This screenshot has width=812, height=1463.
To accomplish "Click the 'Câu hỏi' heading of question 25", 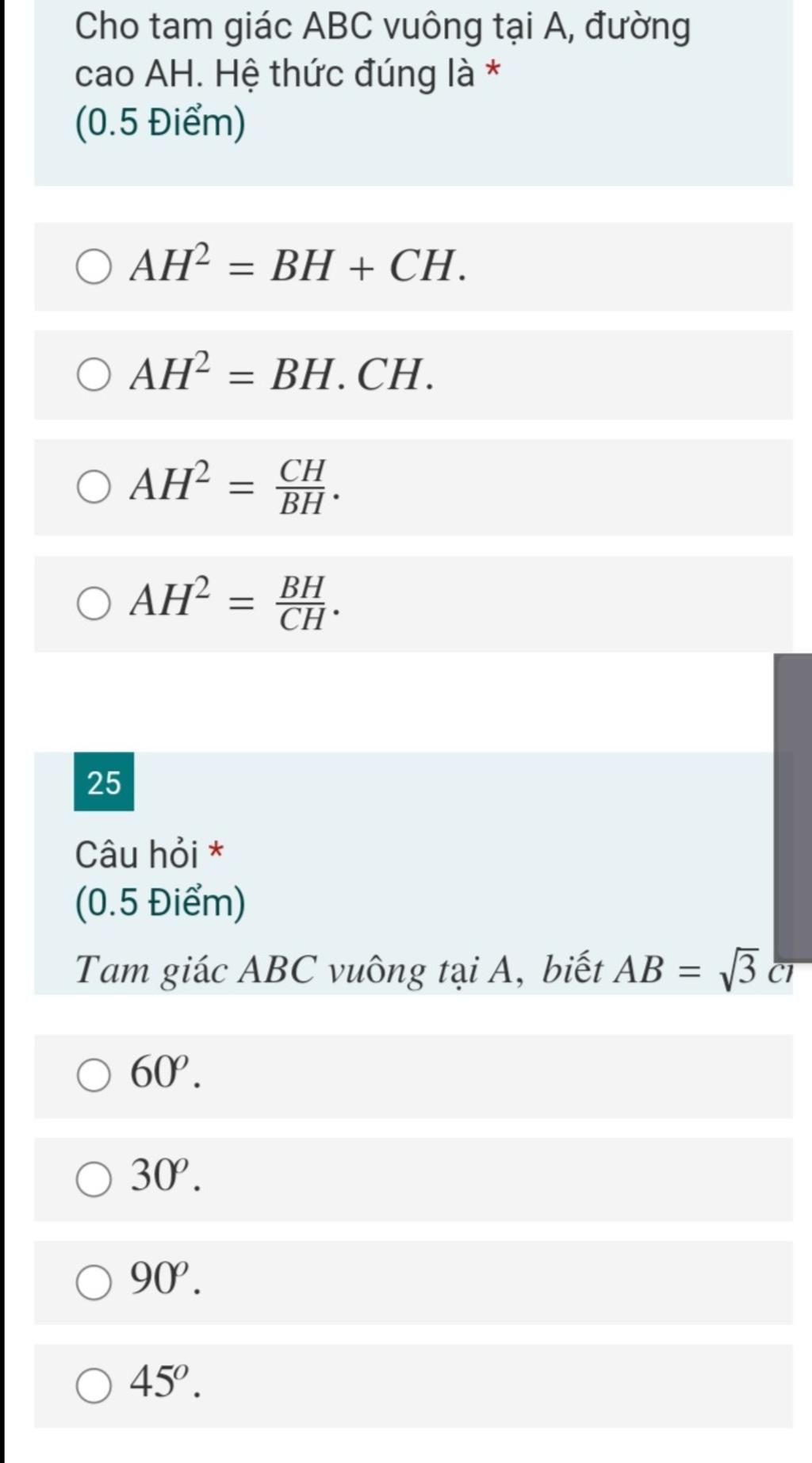I will (x=136, y=855).
